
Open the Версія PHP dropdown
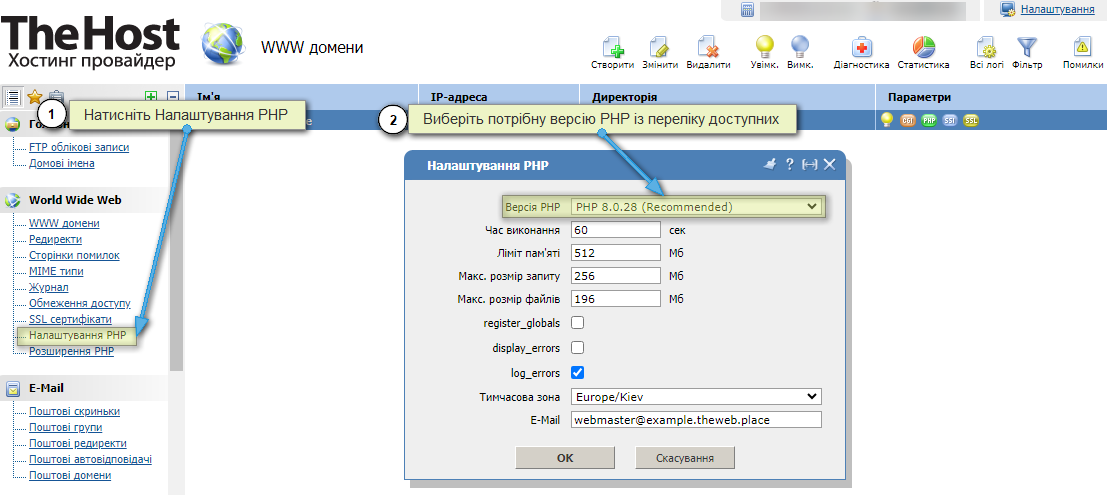coord(696,207)
